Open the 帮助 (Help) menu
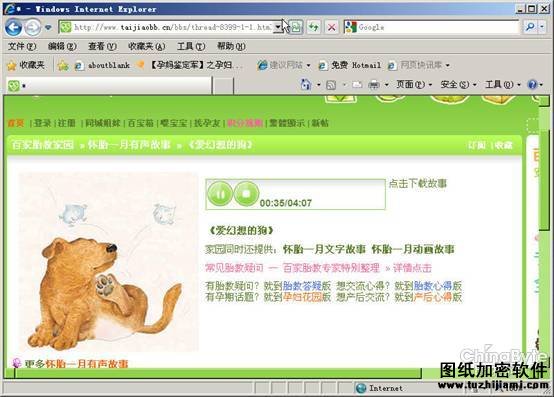The image size is (554, 397). pyautogui.click(x=231, y=46)
